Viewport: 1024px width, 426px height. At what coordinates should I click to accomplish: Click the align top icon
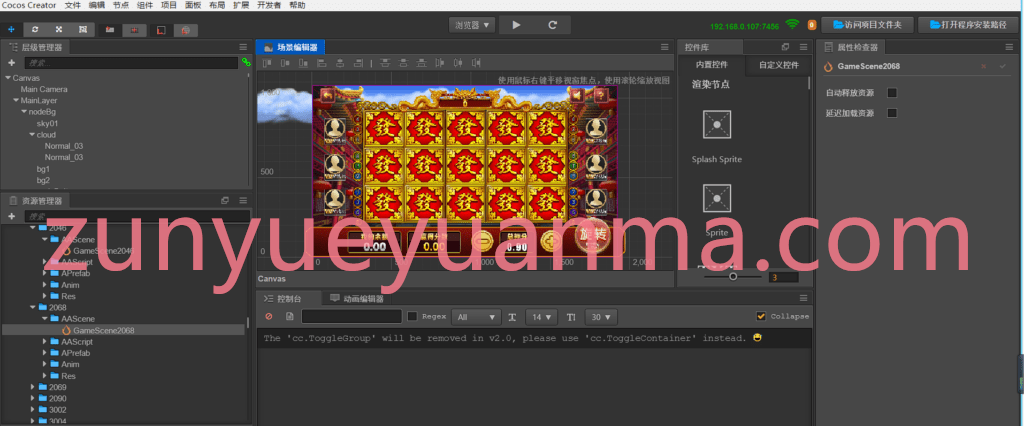(266, 63)
